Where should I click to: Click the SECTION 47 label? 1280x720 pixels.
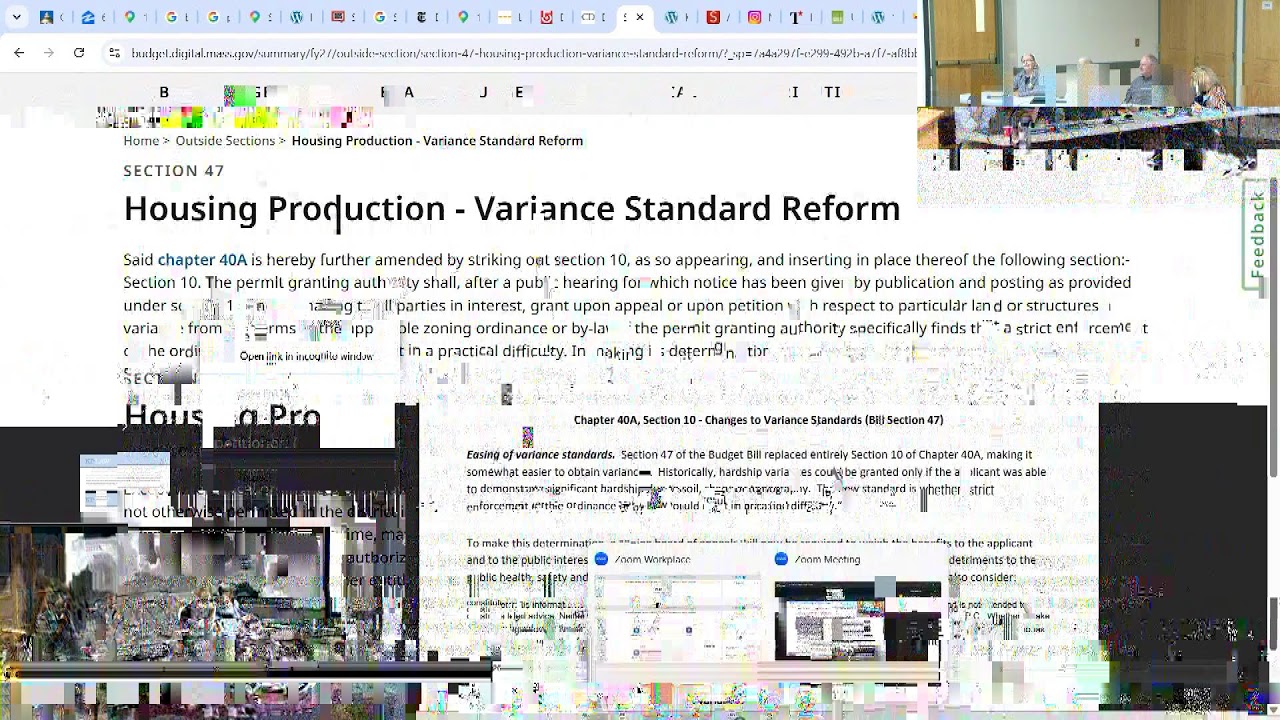pyautogui.click(x=174, y=171)
